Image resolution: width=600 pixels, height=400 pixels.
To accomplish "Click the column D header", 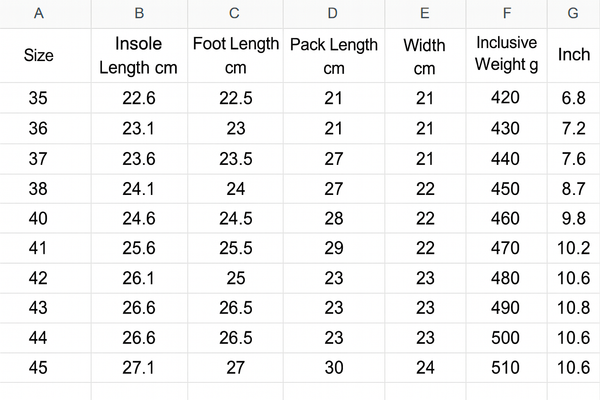I will (333, 13).
